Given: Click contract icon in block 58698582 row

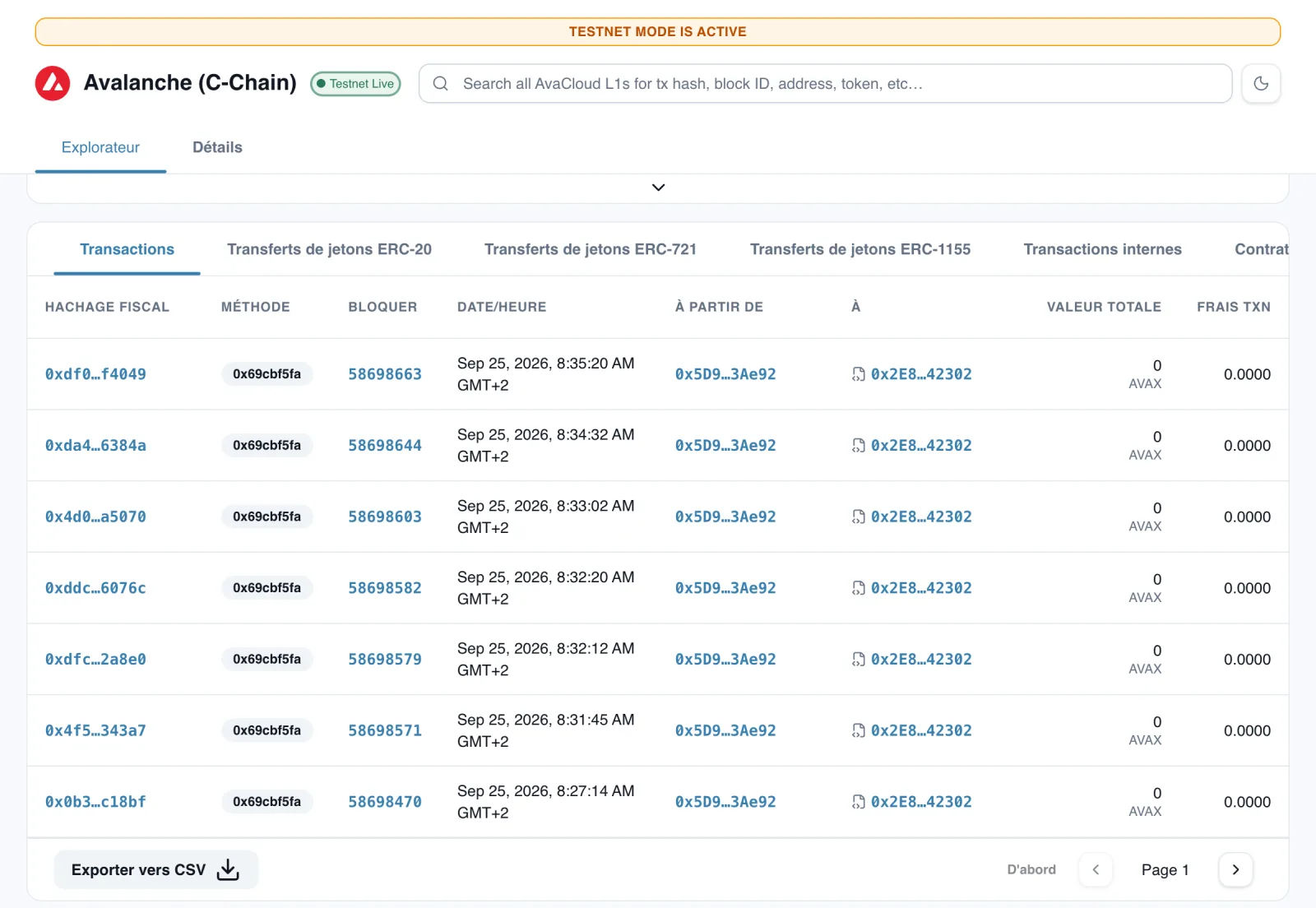Looking at the screenshot, I should click(x=859, y=588).
